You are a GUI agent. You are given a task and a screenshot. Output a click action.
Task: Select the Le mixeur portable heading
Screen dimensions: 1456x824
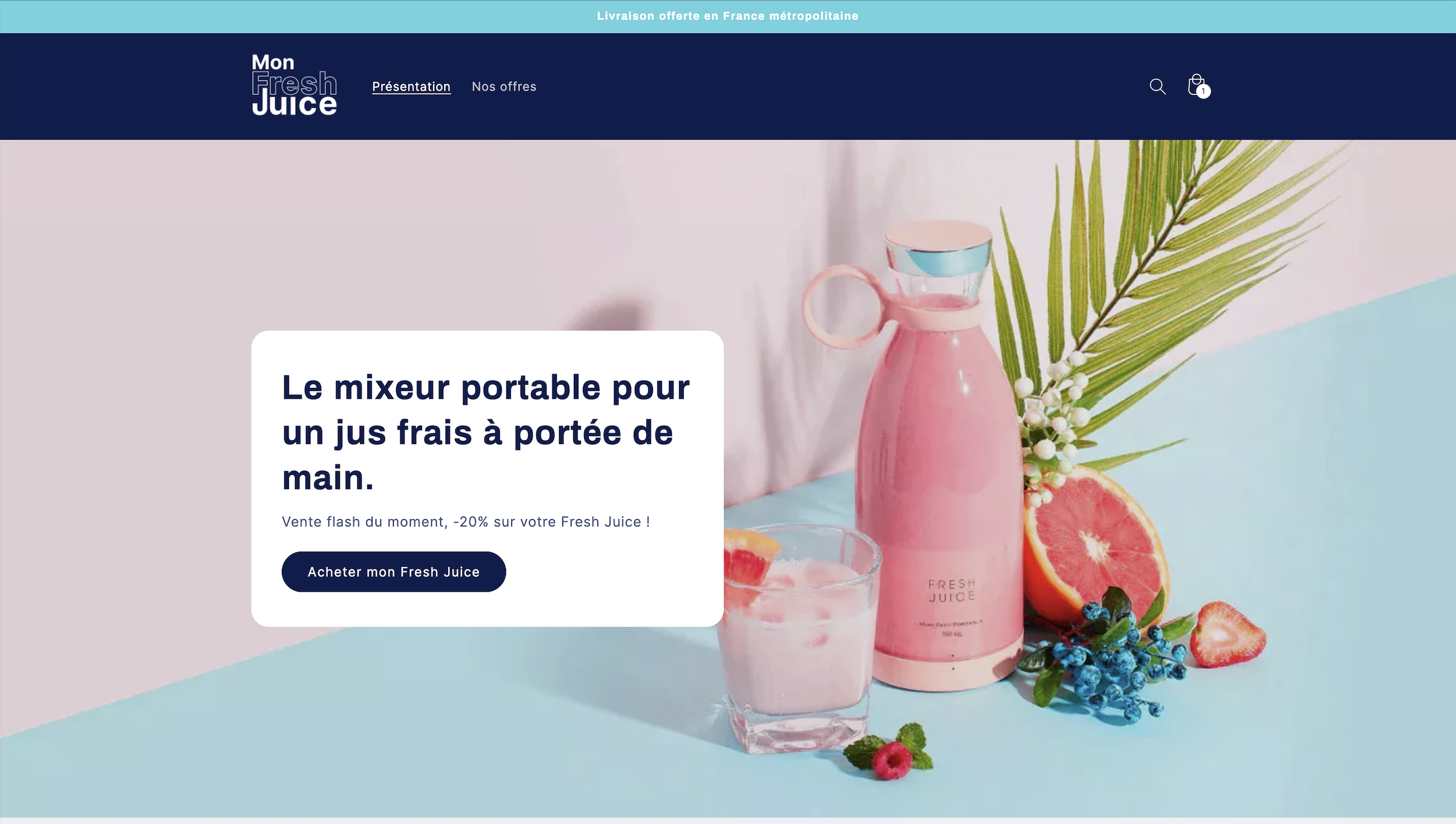pos(486,433)
